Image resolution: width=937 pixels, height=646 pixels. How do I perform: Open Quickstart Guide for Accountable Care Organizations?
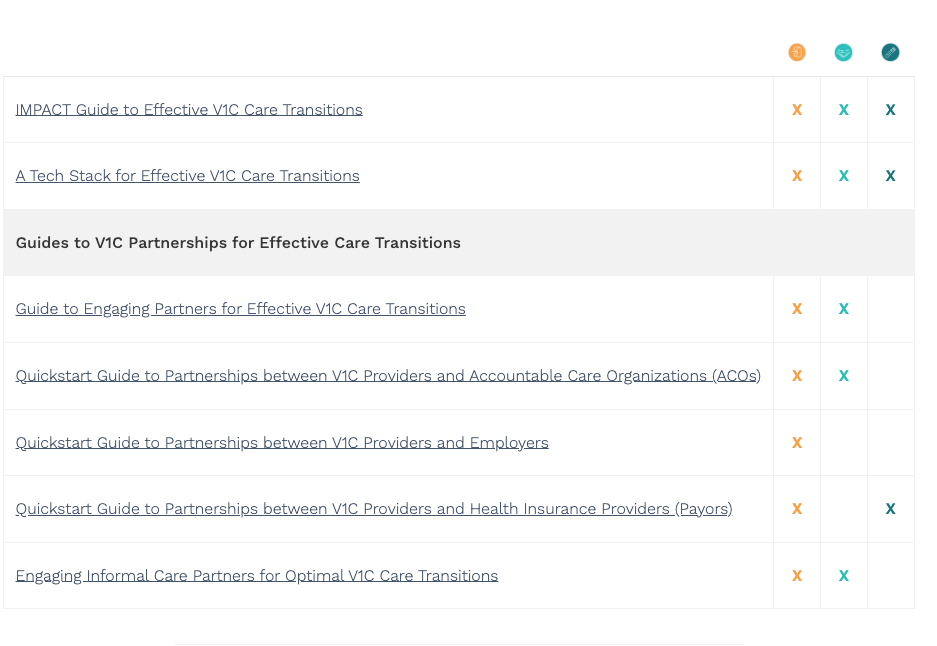pos(388,376)
